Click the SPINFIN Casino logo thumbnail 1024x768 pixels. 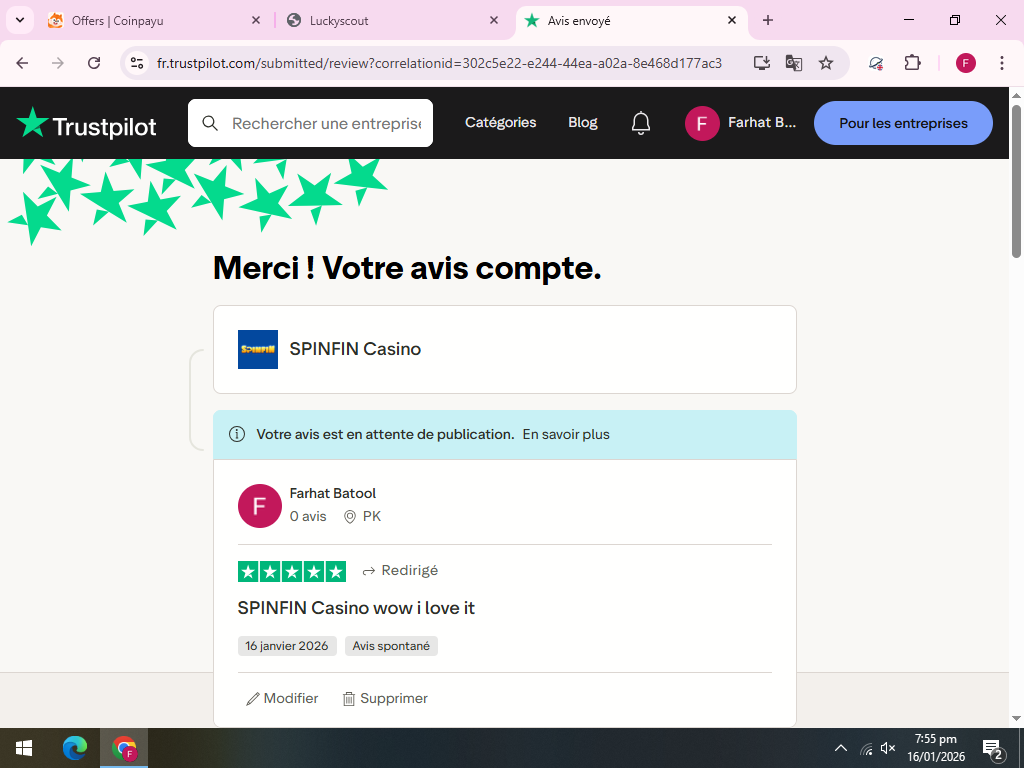(x=258, y=349)
